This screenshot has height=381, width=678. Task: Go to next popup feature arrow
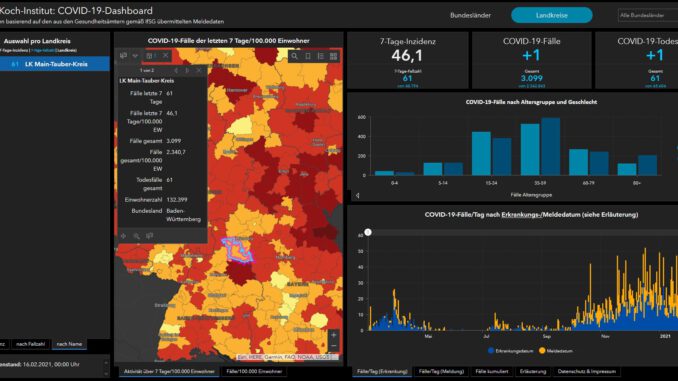(x=187, y=70)
